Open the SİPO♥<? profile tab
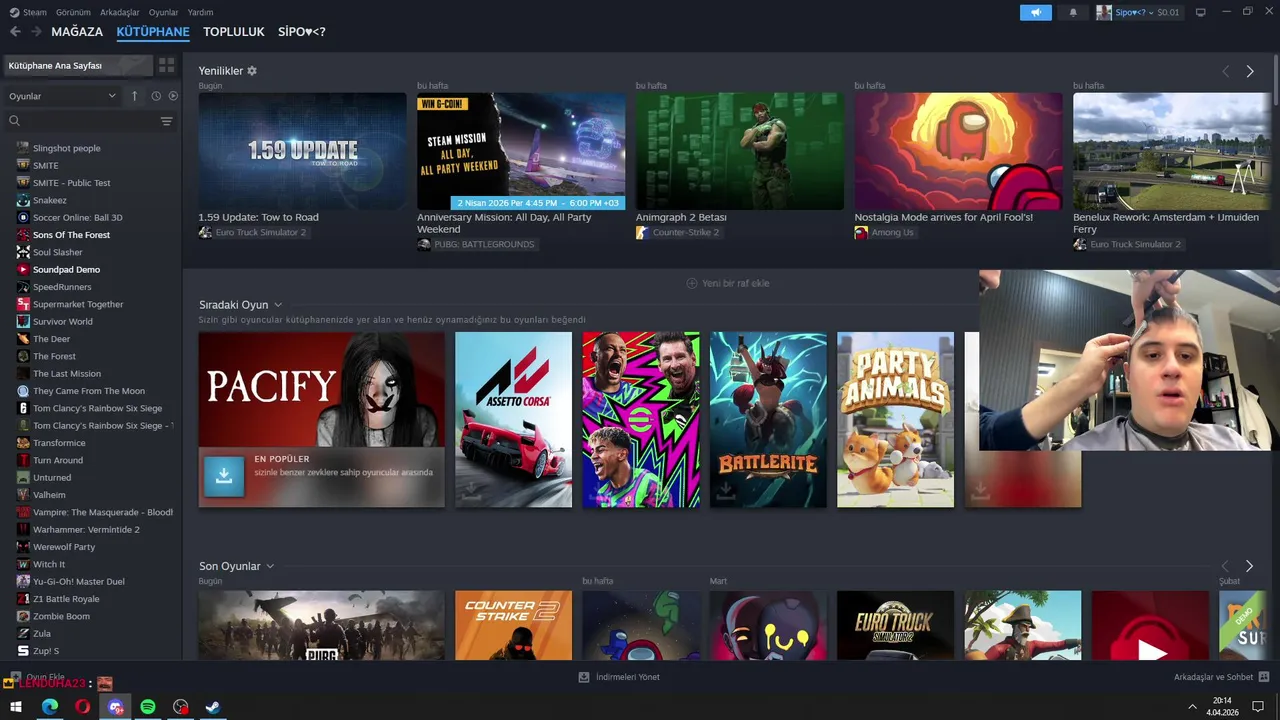1280x720 pixels. 301,32
